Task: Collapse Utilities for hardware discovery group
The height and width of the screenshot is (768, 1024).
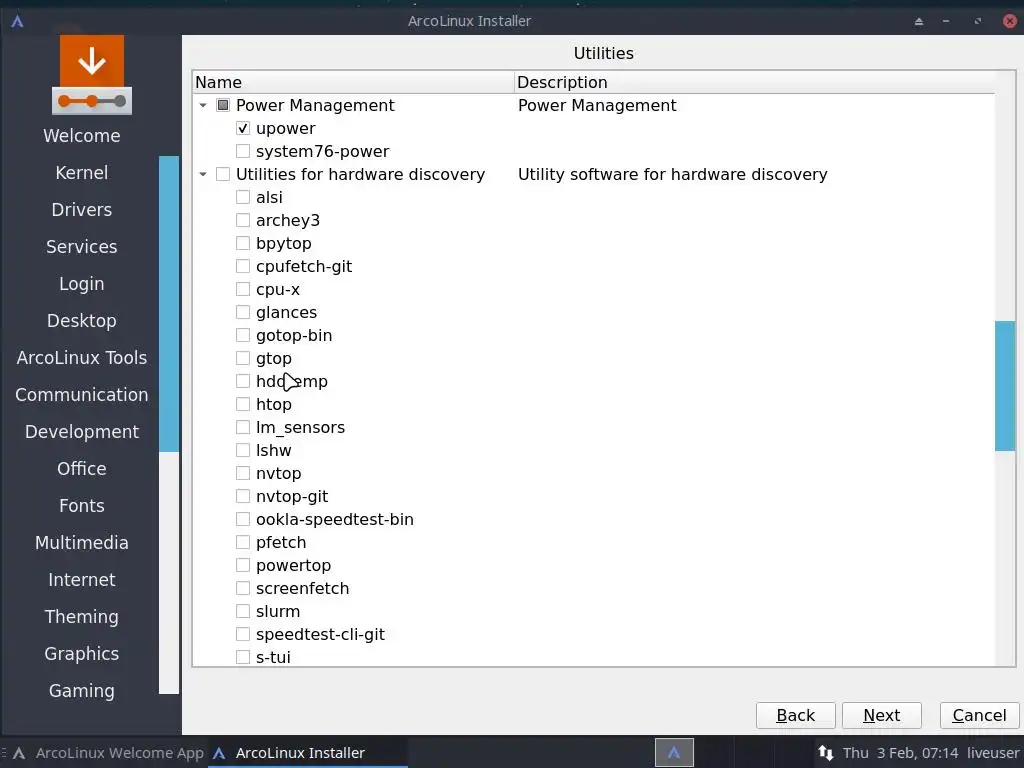Action: 203,174
